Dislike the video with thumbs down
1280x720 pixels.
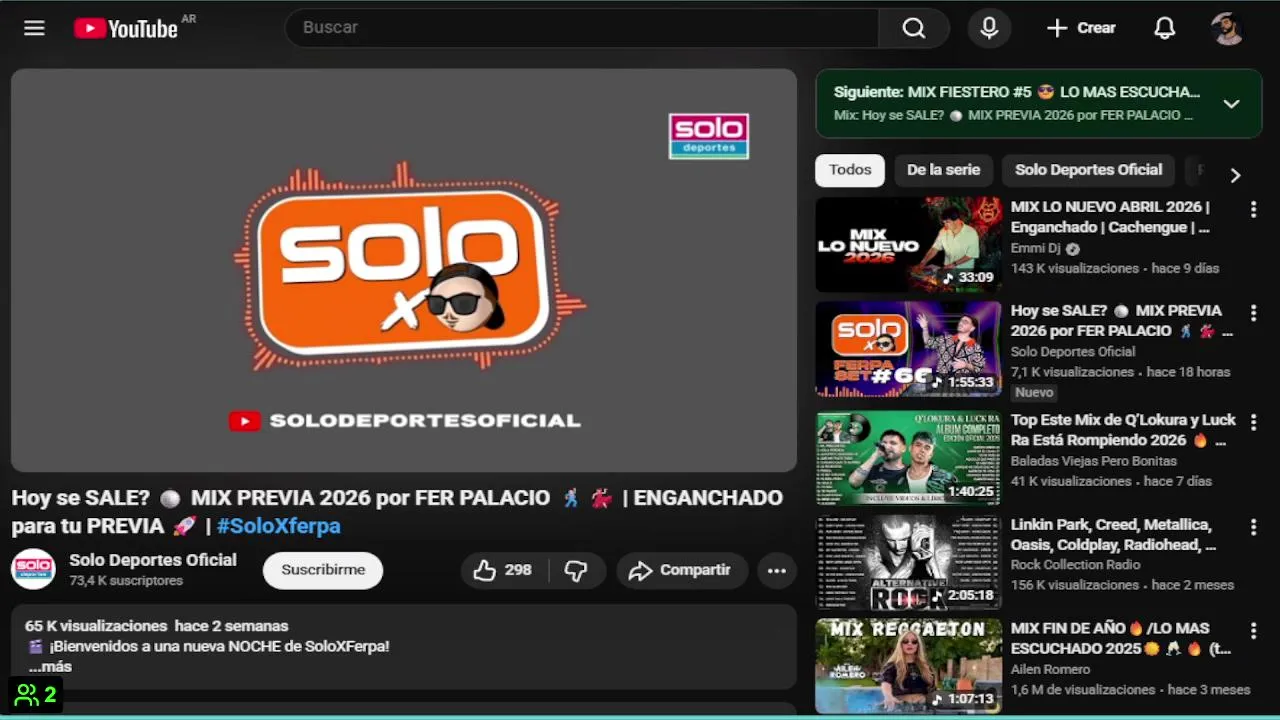(x=576, y=570)
